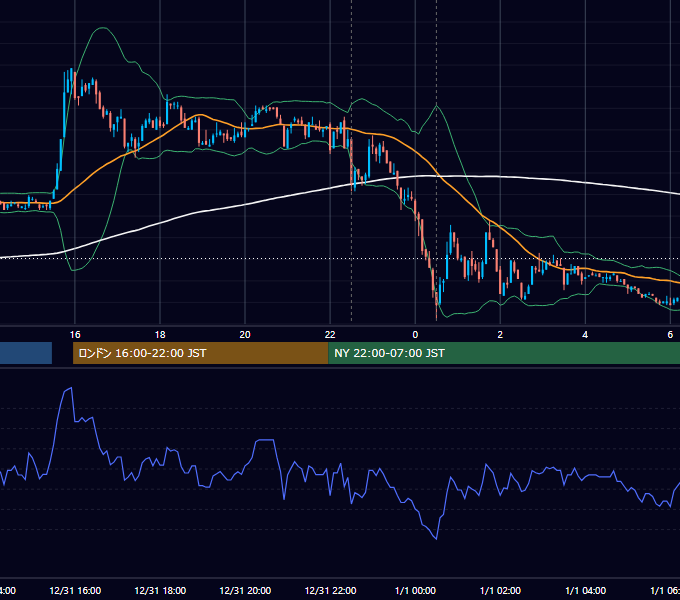This screenshot has width=680, height=600.
Task: Click the 22 hour label on the price chart axis
Action: click(330, 334)
